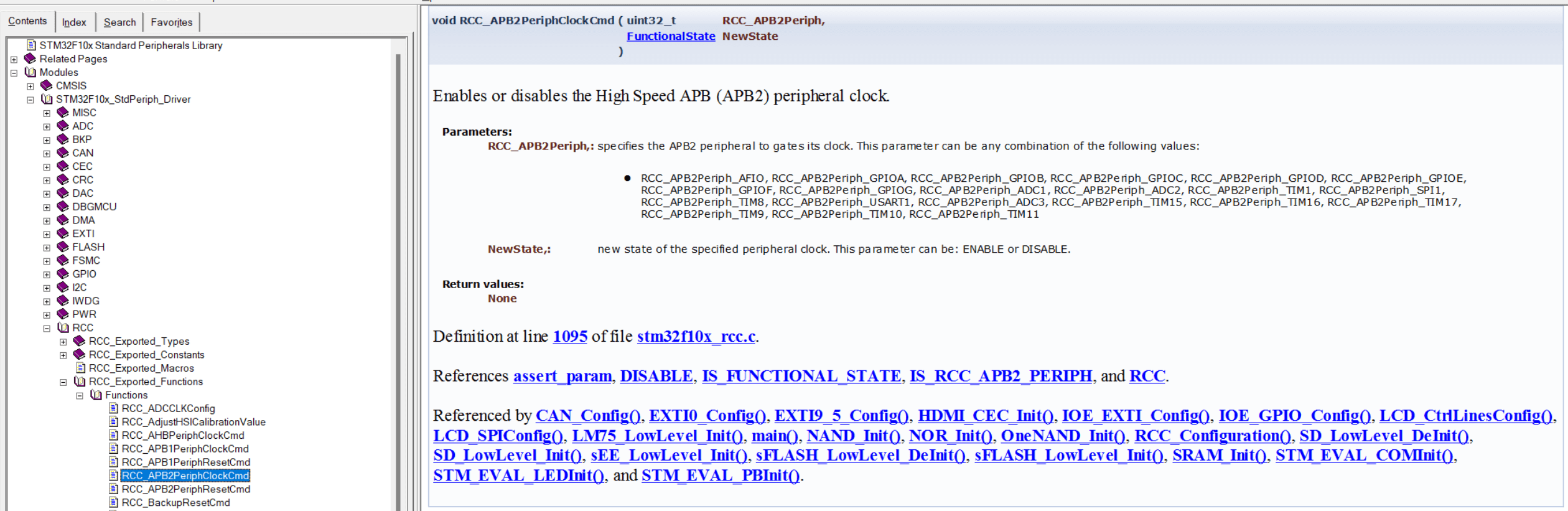Click the IWDG book icon
The height and width of the screenshot is (511, 1568).
point(63,301)
